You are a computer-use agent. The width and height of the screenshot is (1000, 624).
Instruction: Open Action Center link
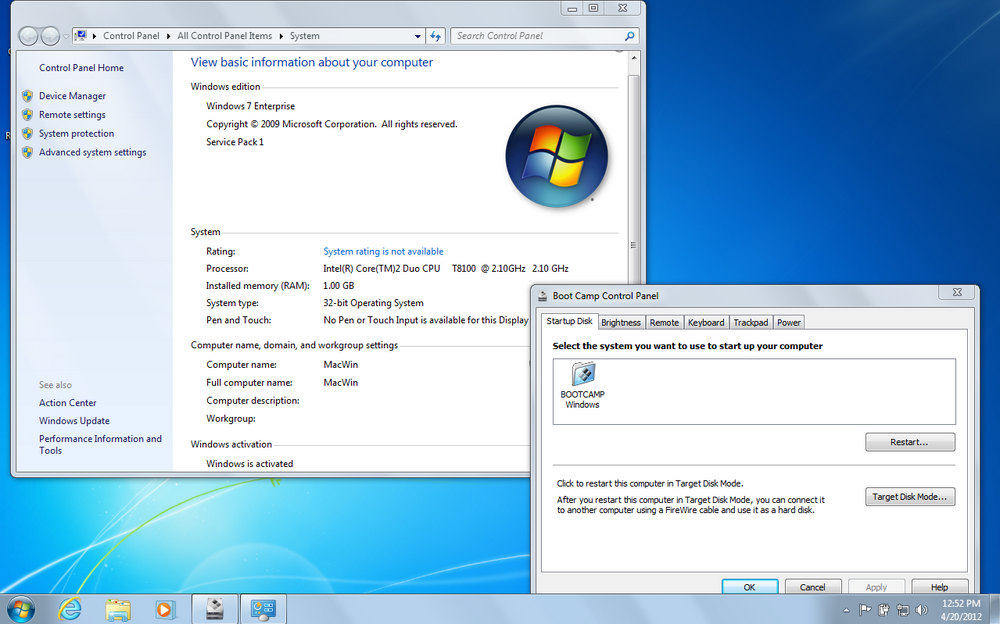point(68,403)
